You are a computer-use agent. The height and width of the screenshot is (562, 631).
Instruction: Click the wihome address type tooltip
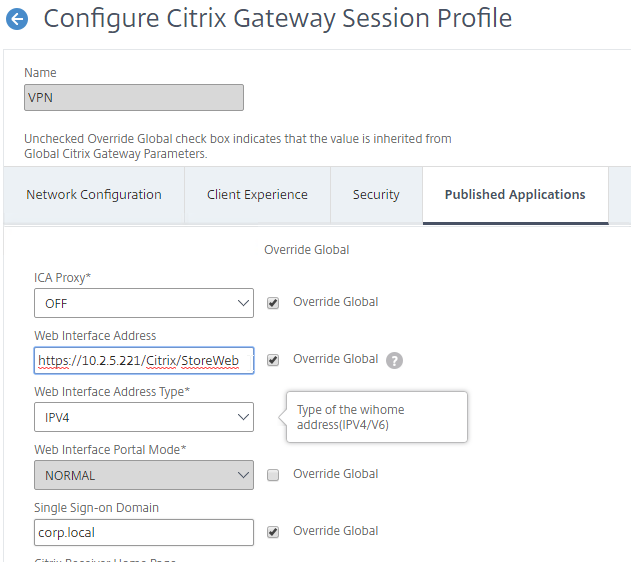click(x=377, y=417)
